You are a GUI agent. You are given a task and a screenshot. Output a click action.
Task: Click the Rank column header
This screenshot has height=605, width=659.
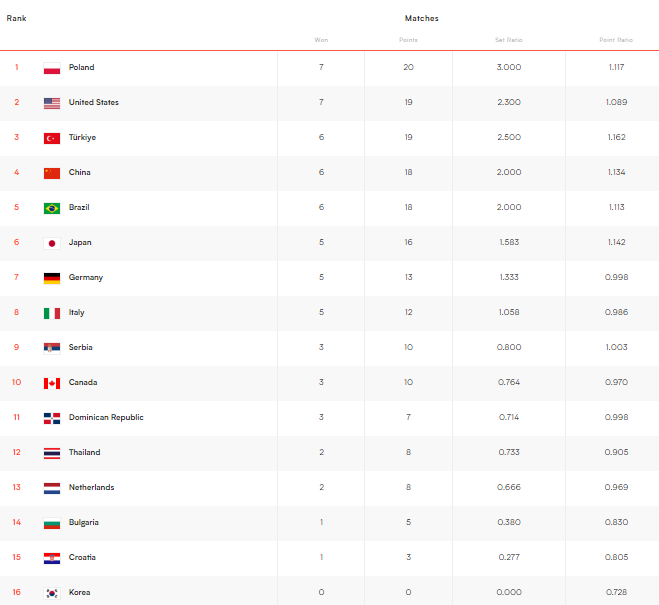(x=16, y=18)
